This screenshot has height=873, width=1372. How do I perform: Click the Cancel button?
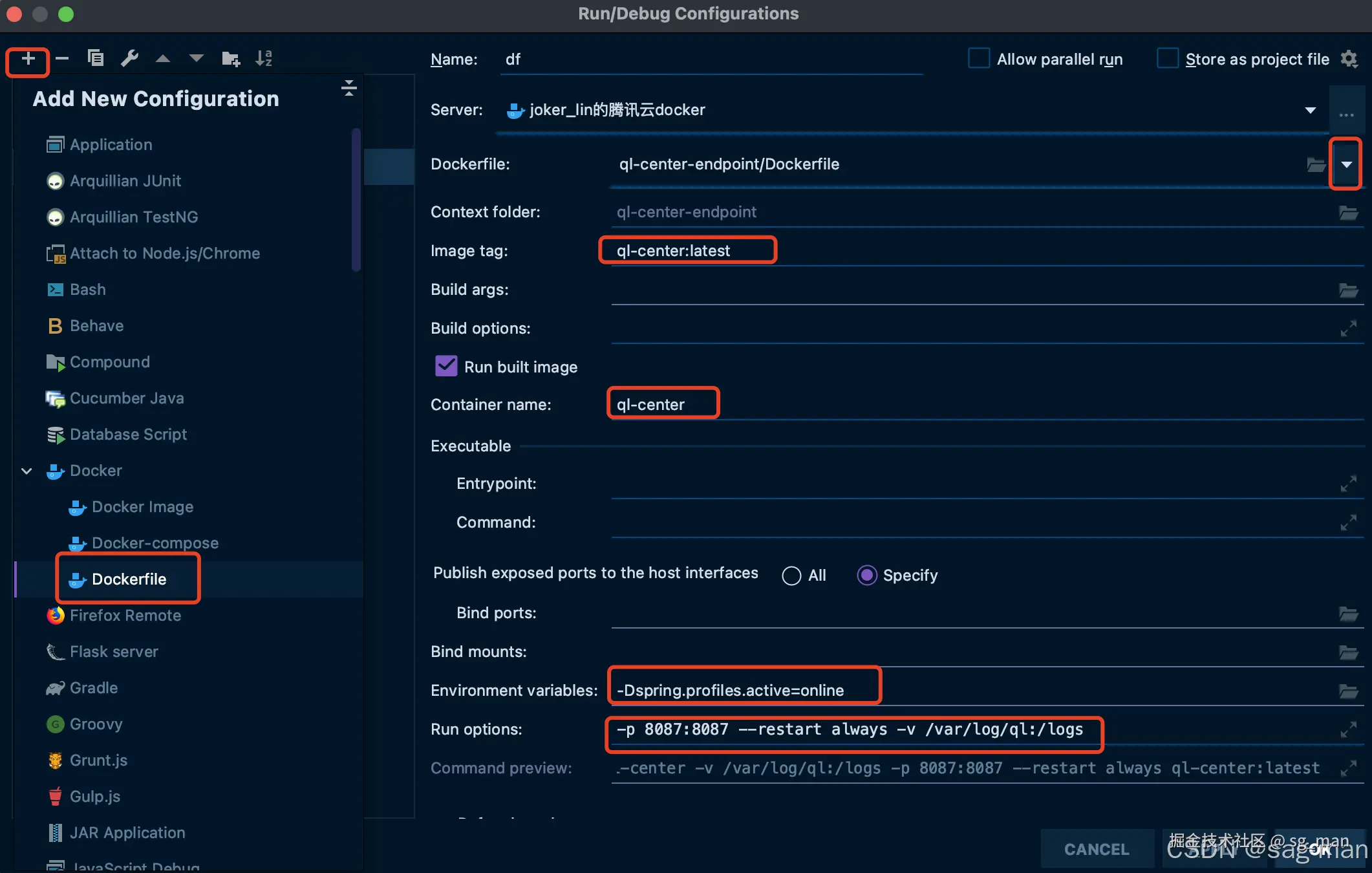pos(1097,849)
